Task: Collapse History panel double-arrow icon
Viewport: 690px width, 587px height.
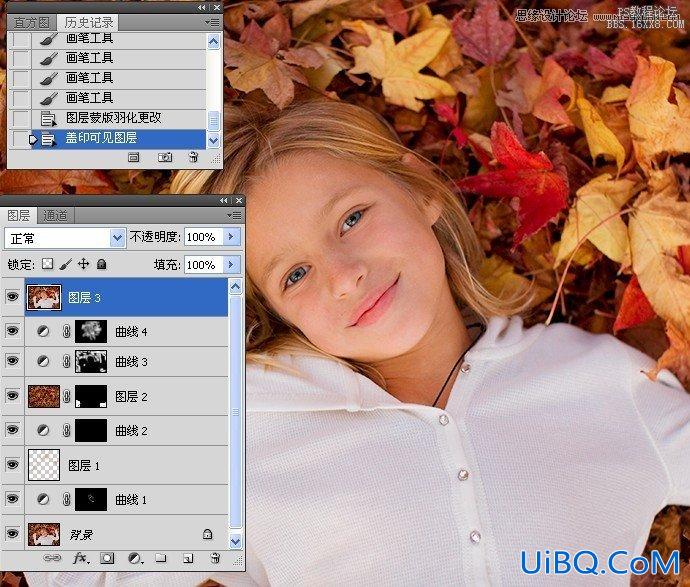Action: [202, 7]
